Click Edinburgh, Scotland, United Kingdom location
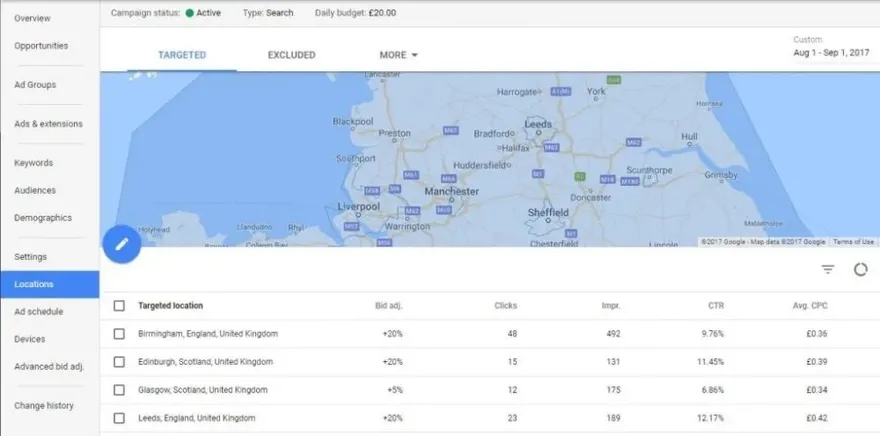Screen dimensions: 880x436 (x=205, y=362)
